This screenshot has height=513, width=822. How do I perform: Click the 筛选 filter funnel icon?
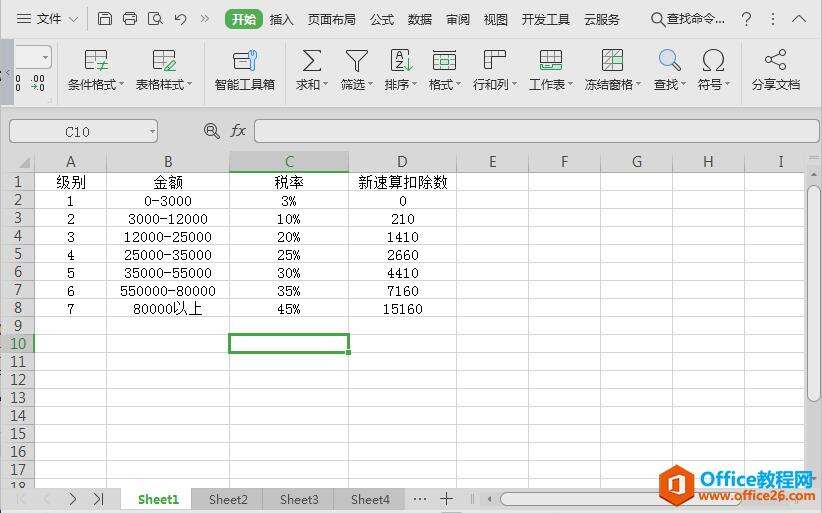tap(356, 61)
